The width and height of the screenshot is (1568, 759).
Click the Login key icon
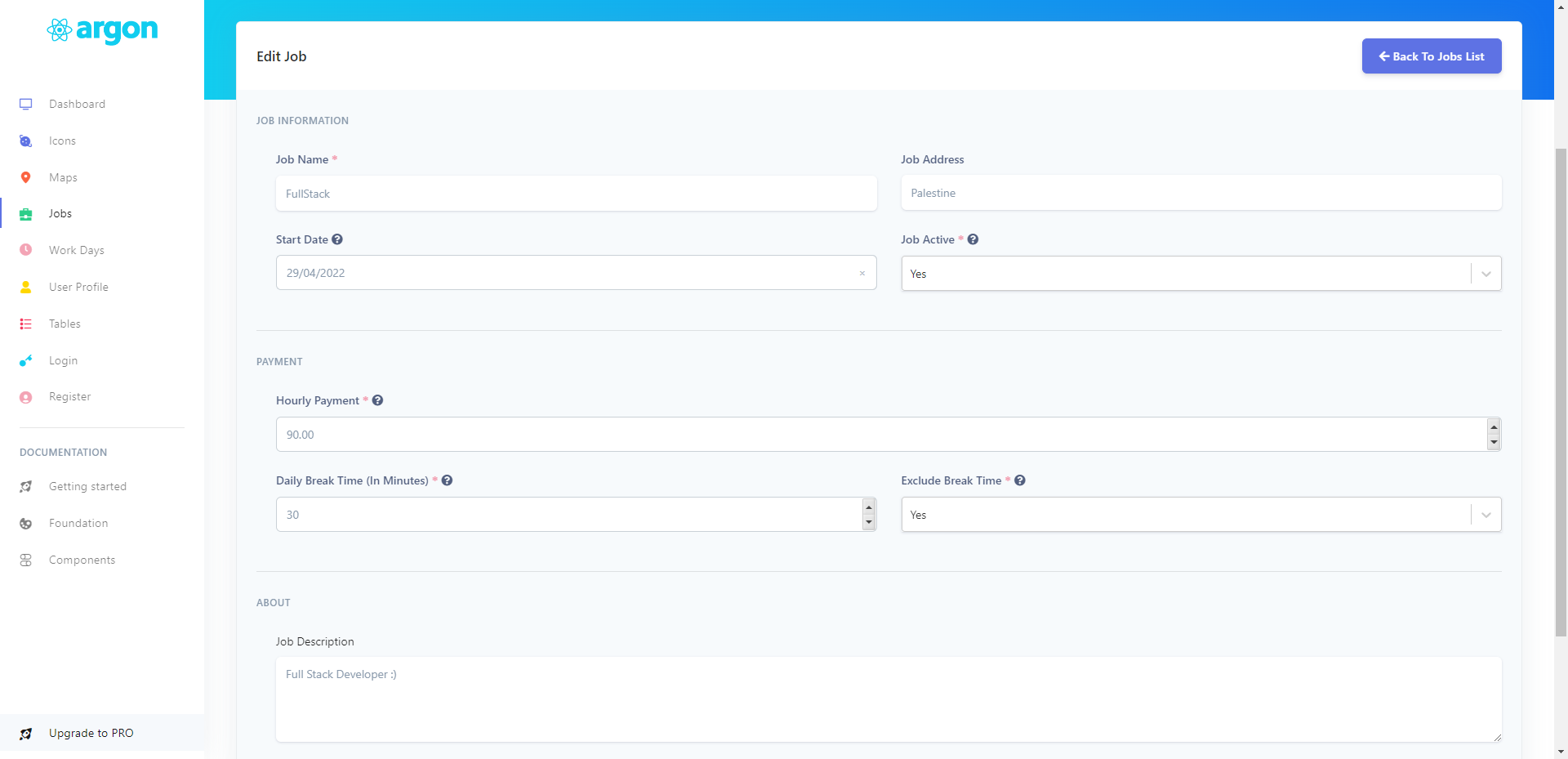tap(26, 360)
